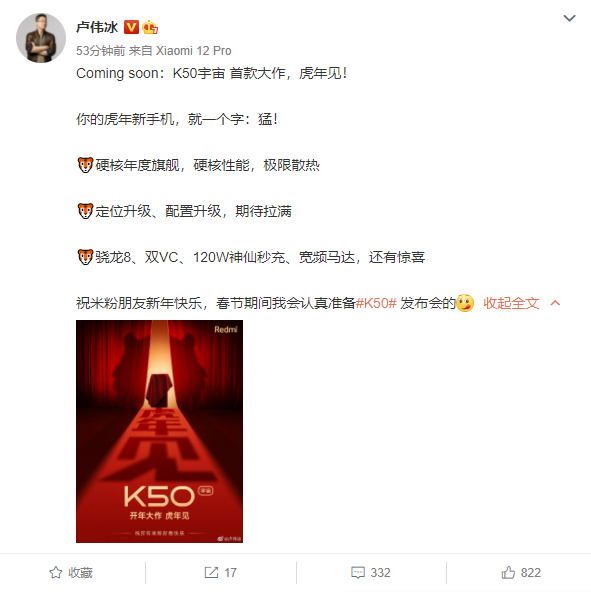Collapse post with 收起全文 link
Viewport: 591px width, 592px height.
pyautogui.click(x=511, y=303)
